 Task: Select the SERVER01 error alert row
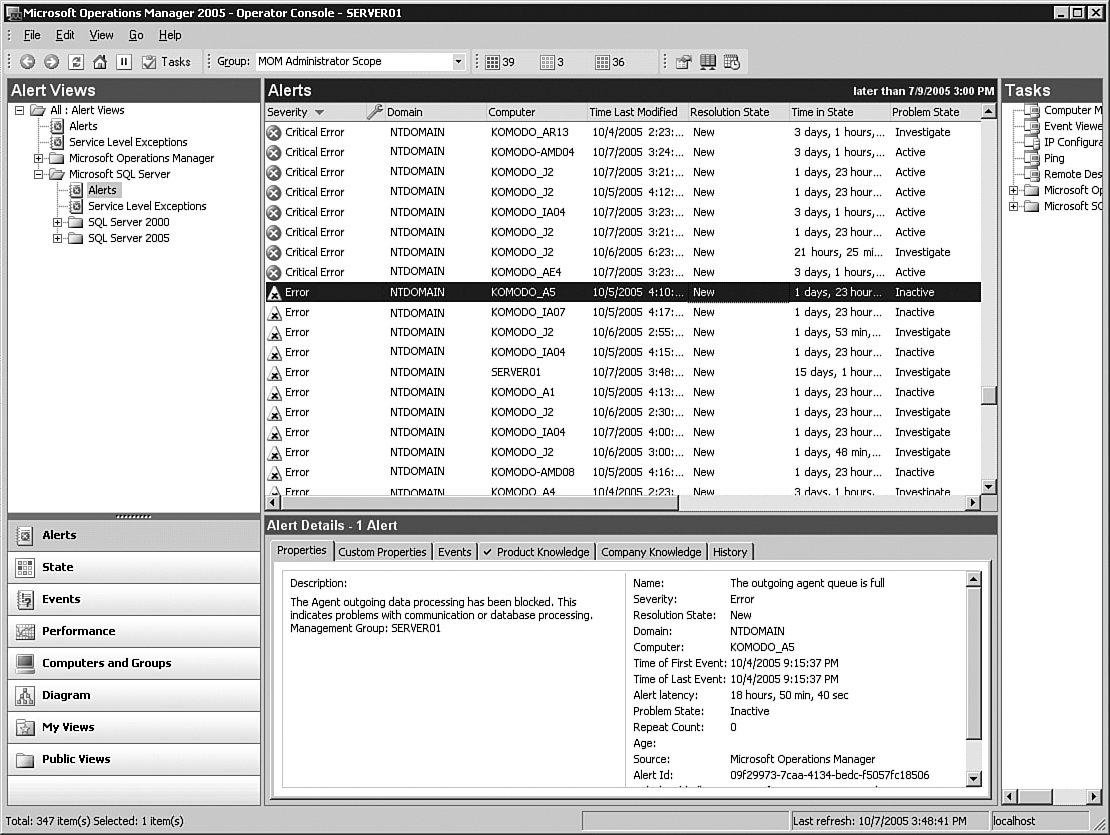pos(620,372)
